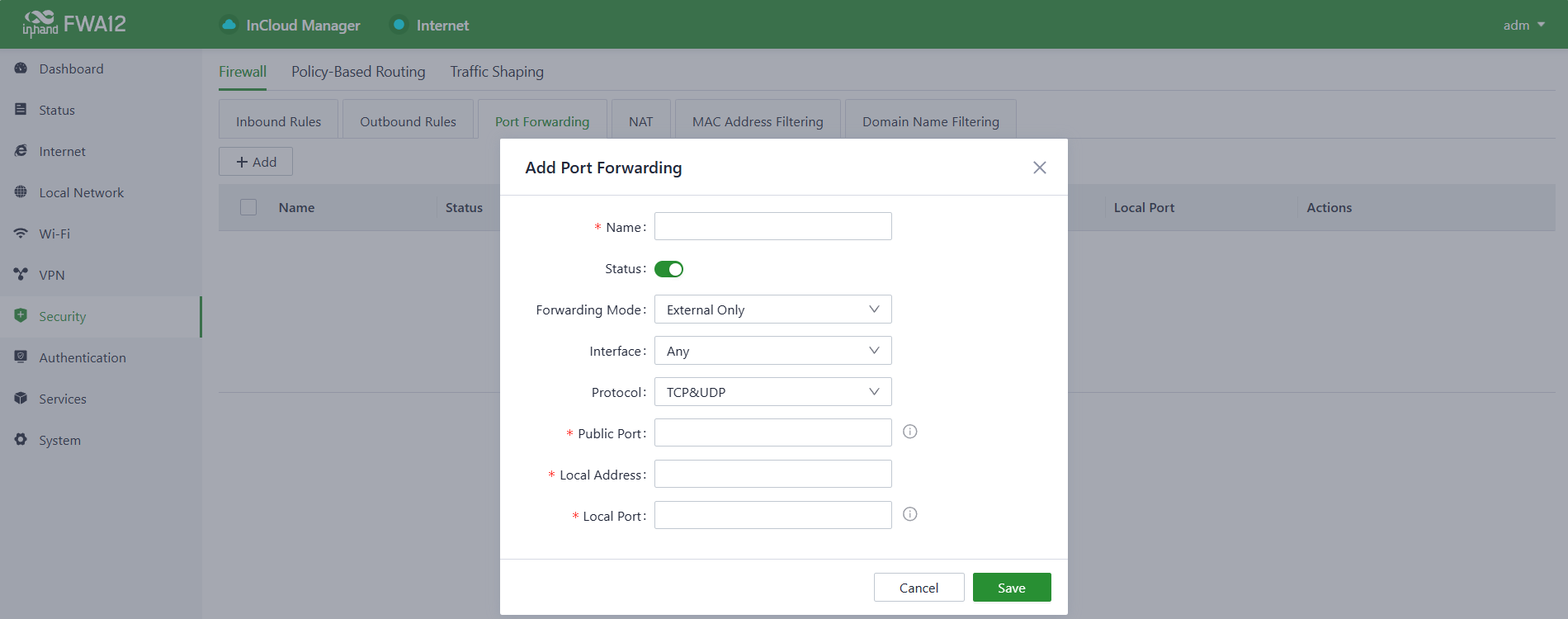Click the Wi-Fi icon in sidebar

[21, 234]
